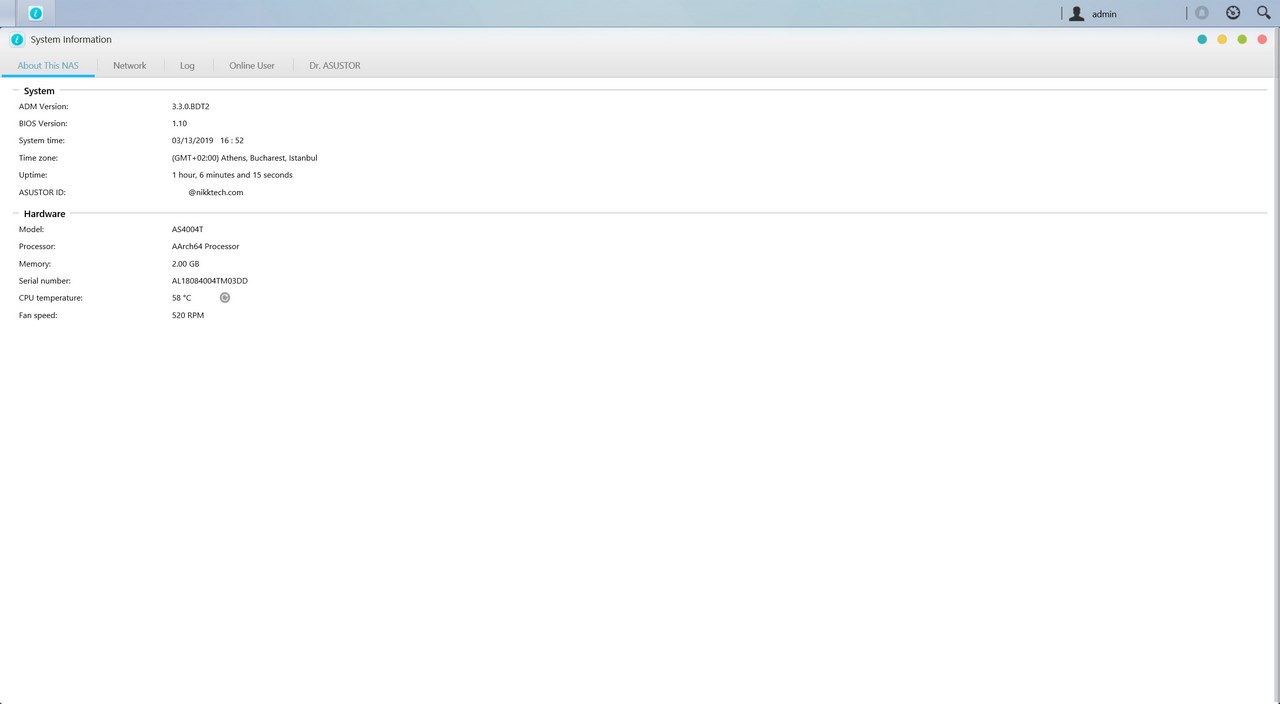Click the Serial number label
This screenshot has width=1280, height=704.
coord(45,281)
